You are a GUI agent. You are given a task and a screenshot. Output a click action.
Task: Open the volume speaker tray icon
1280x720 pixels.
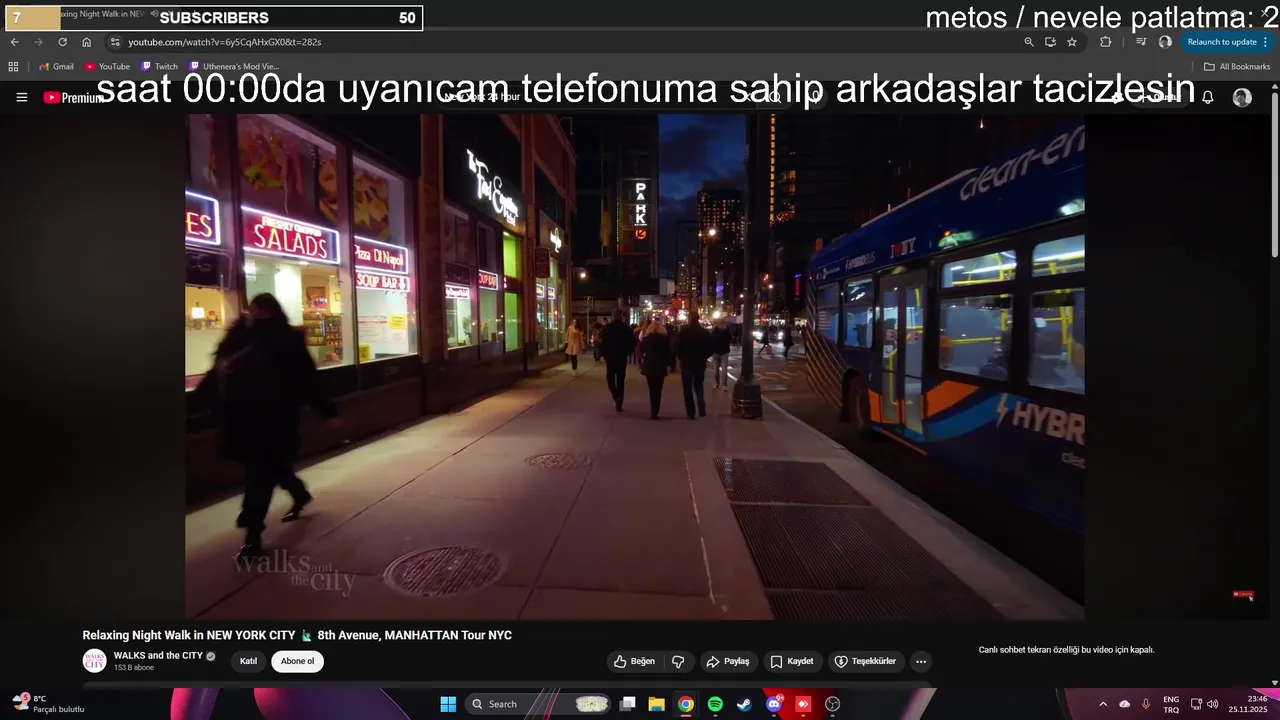pyautogui.click(x=1212, y=704)
